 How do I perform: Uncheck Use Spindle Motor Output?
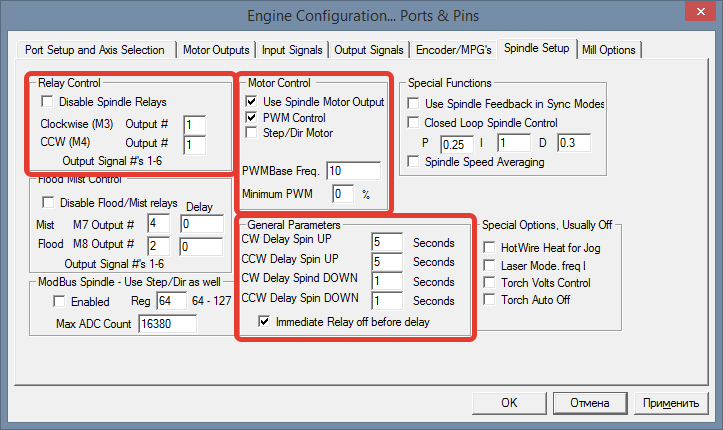[251, 101]
